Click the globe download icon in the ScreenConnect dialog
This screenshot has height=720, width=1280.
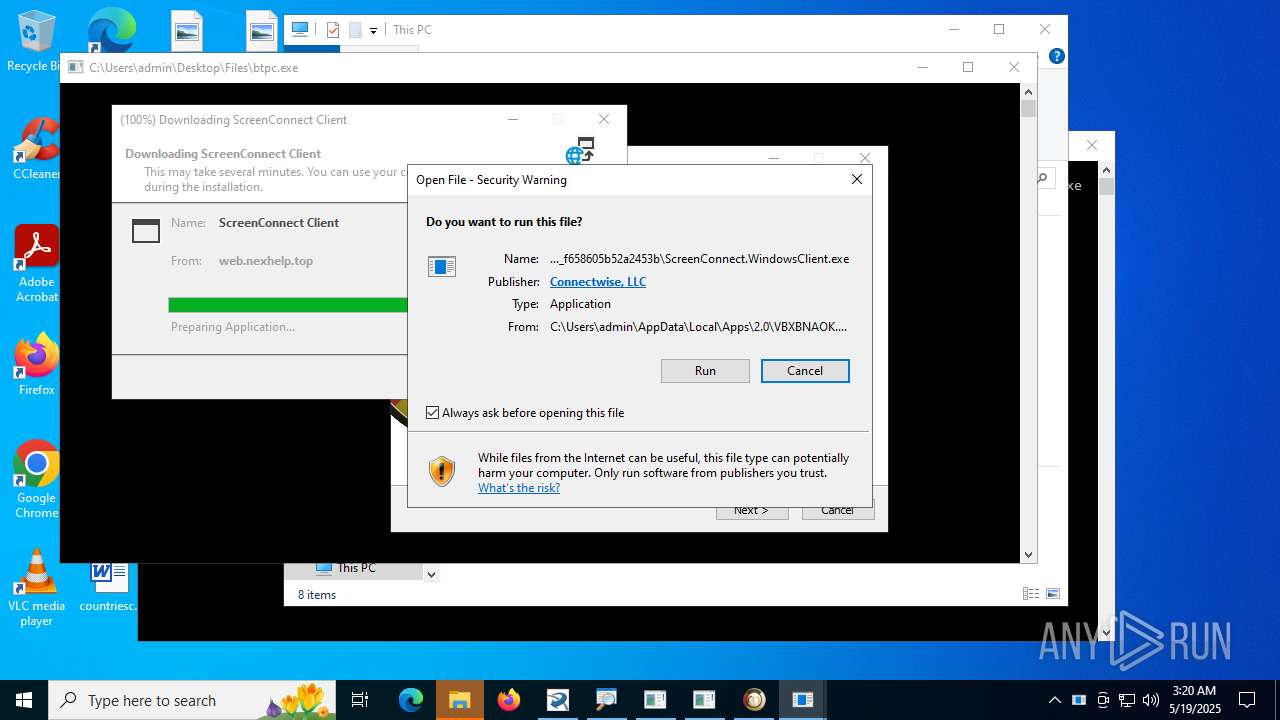[x=580, y=151]
